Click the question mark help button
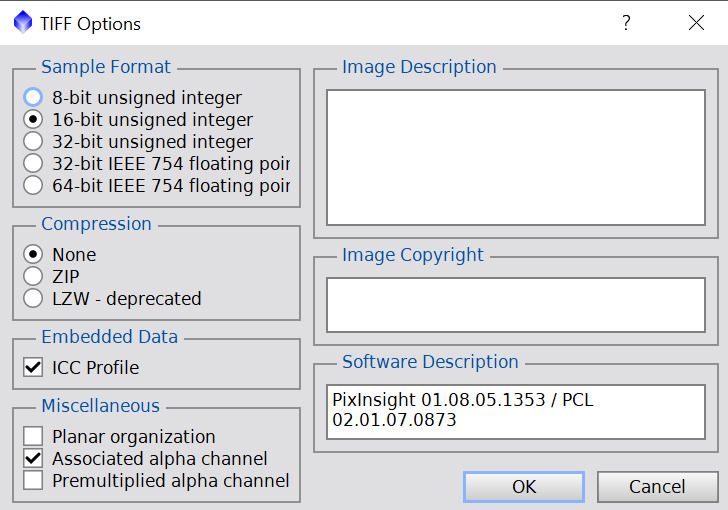The width and height of the screenshot is (728, 510). pyautogui.click(x=626, y=22)
